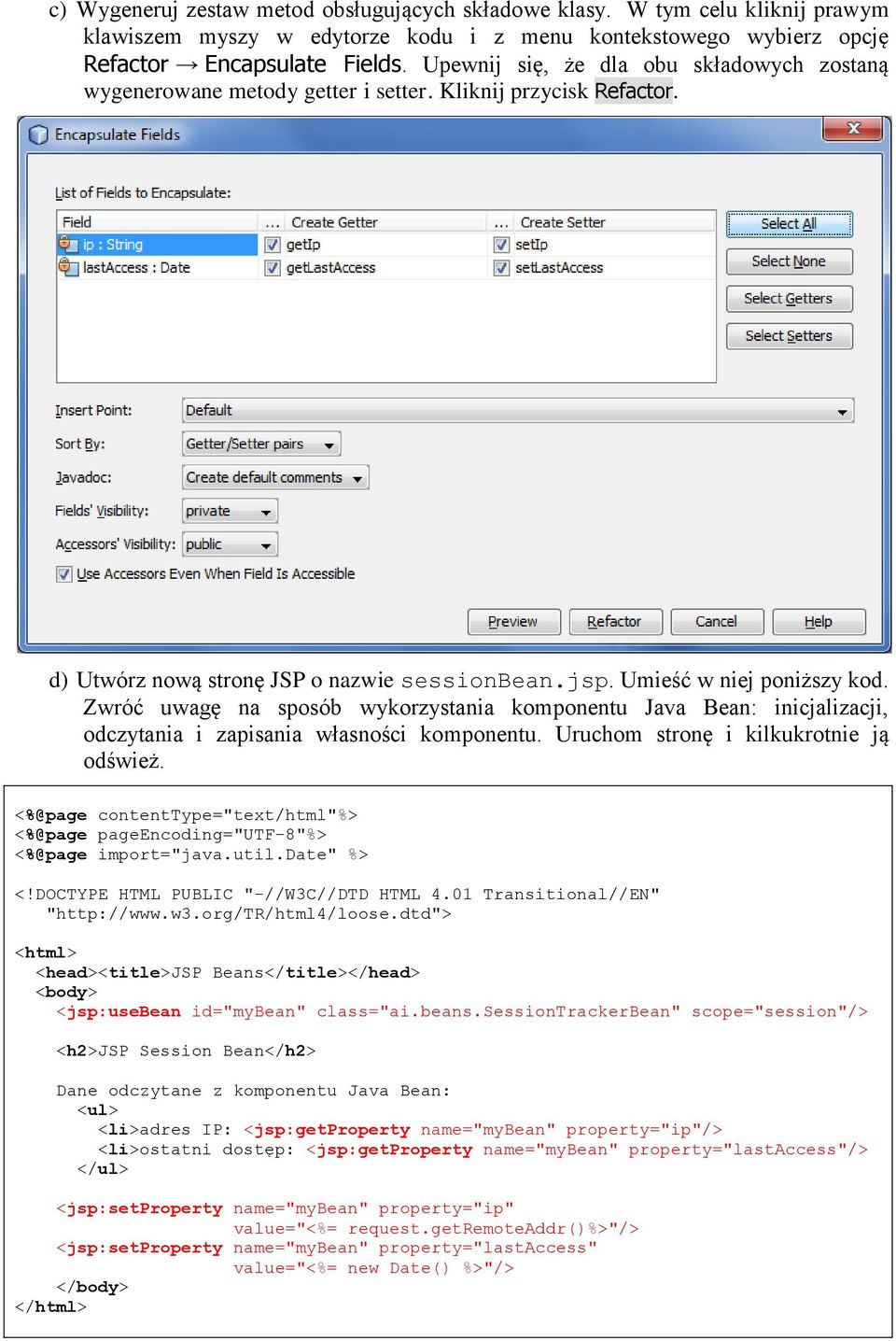Click the Insert Point label
The image size is (896, 1341).
tap(93, 411)
